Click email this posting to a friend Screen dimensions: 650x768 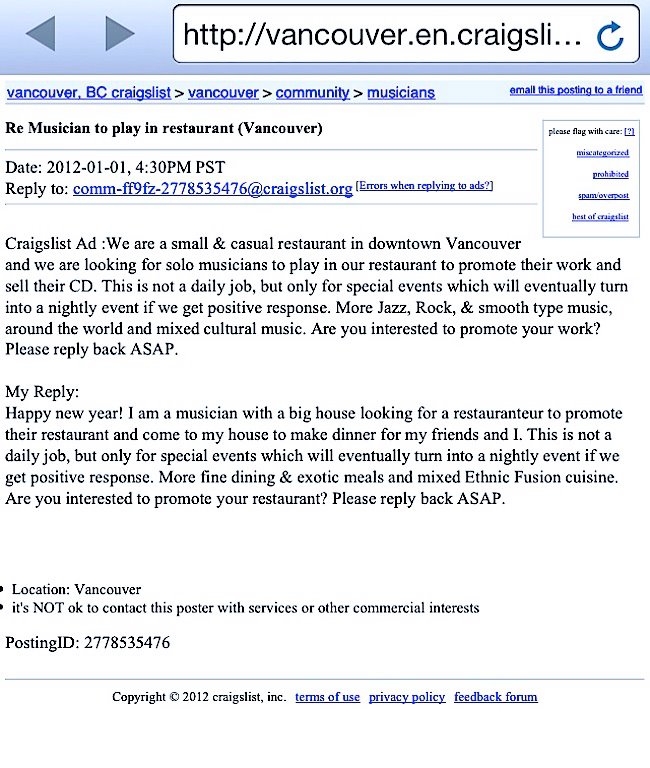[575, 90]
